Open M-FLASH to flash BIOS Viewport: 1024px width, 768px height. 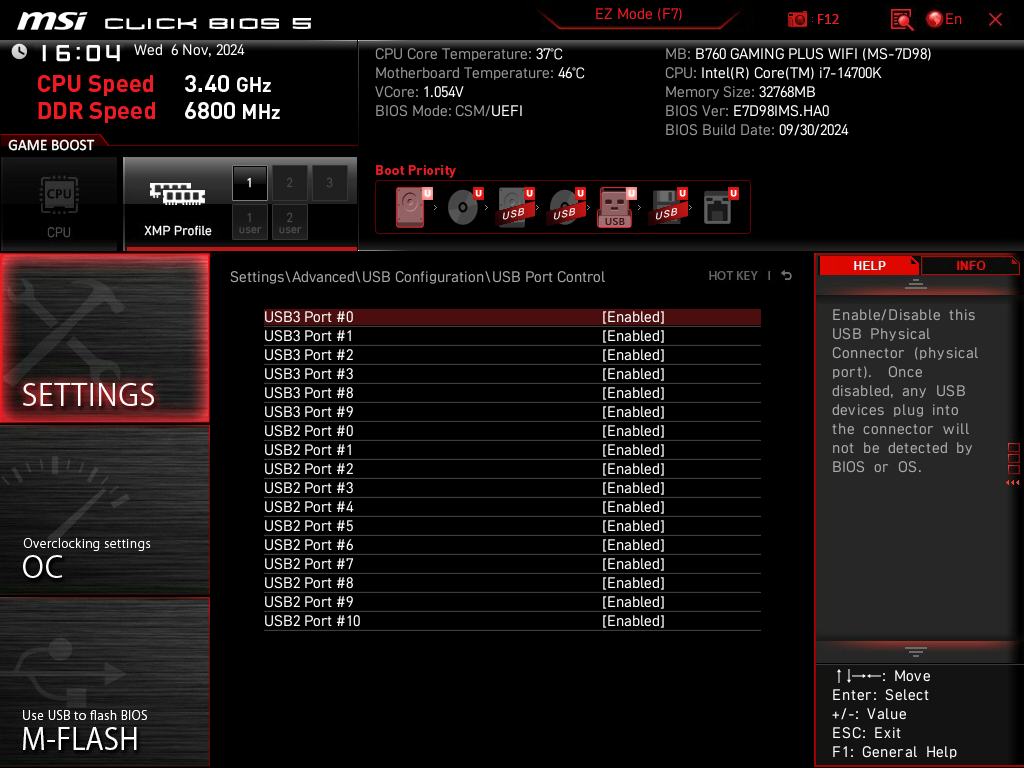click(x=104, y=682)
